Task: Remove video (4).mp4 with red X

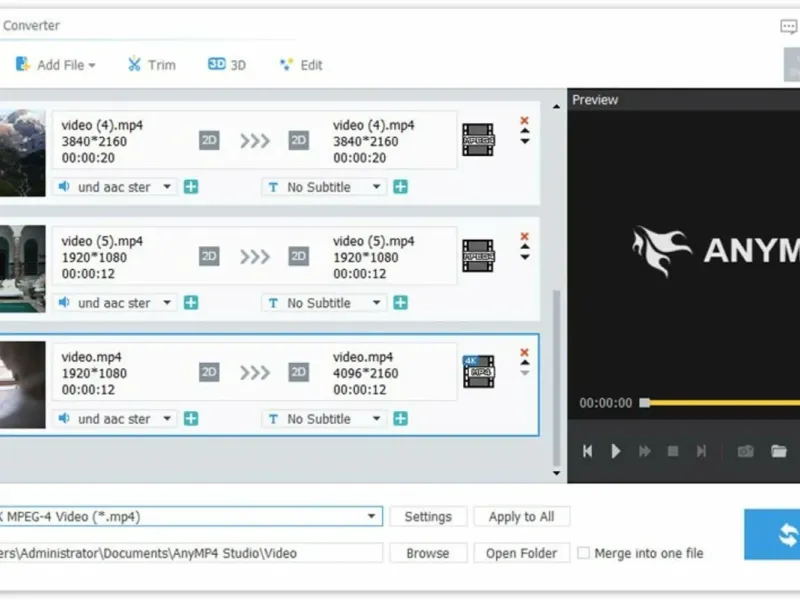Action: (x=524, y=120)
